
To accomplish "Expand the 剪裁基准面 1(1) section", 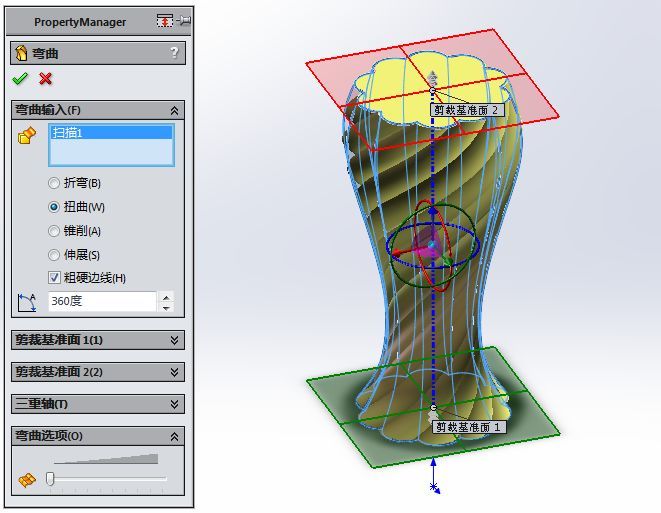I will (174, 340).
